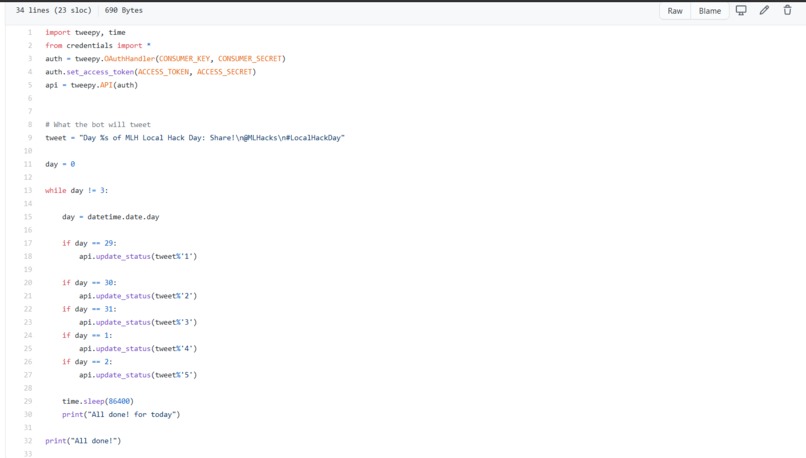The width and height of the screenshot is (806, 458).
Task: Click the 'import tweepy, time' line
Action: click(85, 32)
